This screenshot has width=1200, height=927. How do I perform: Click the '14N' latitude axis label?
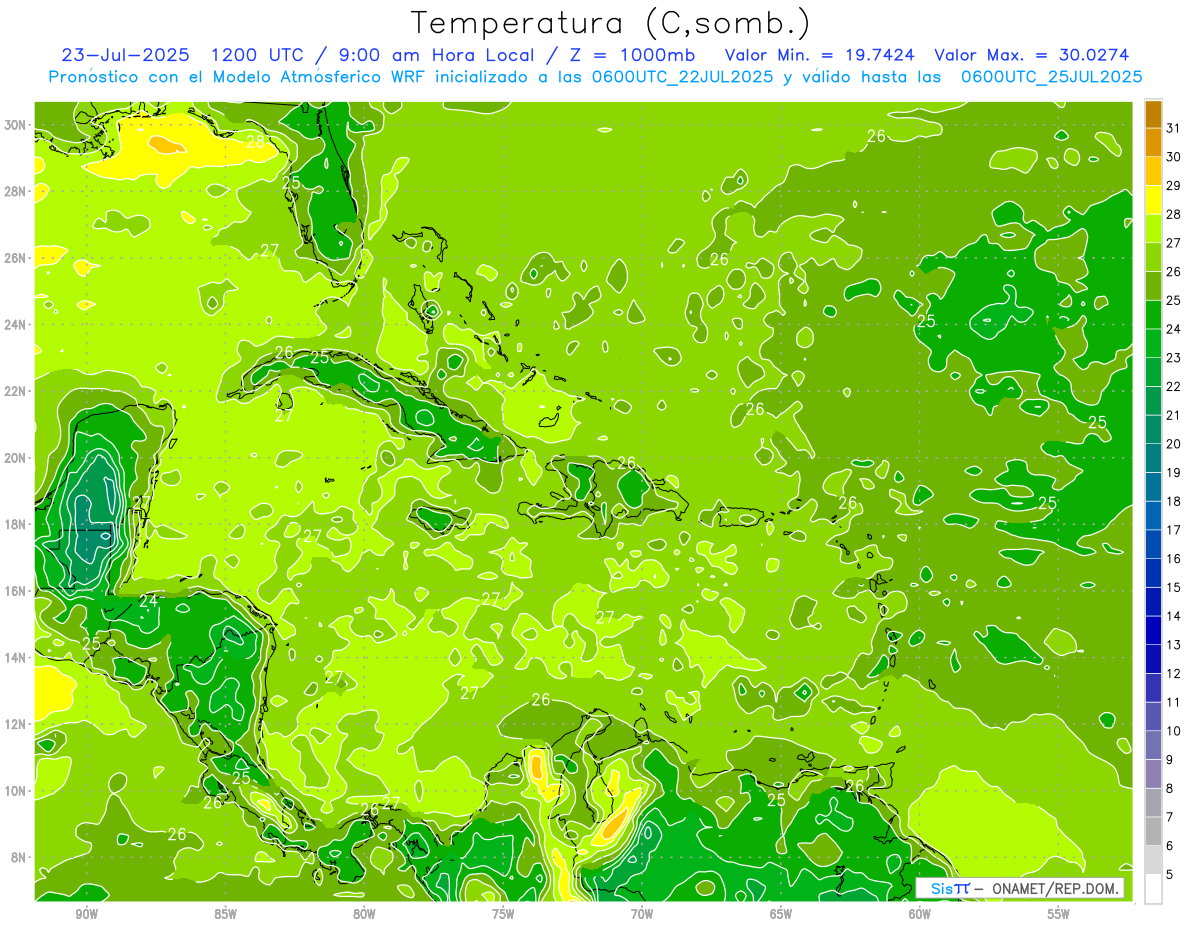pos(17,658)
